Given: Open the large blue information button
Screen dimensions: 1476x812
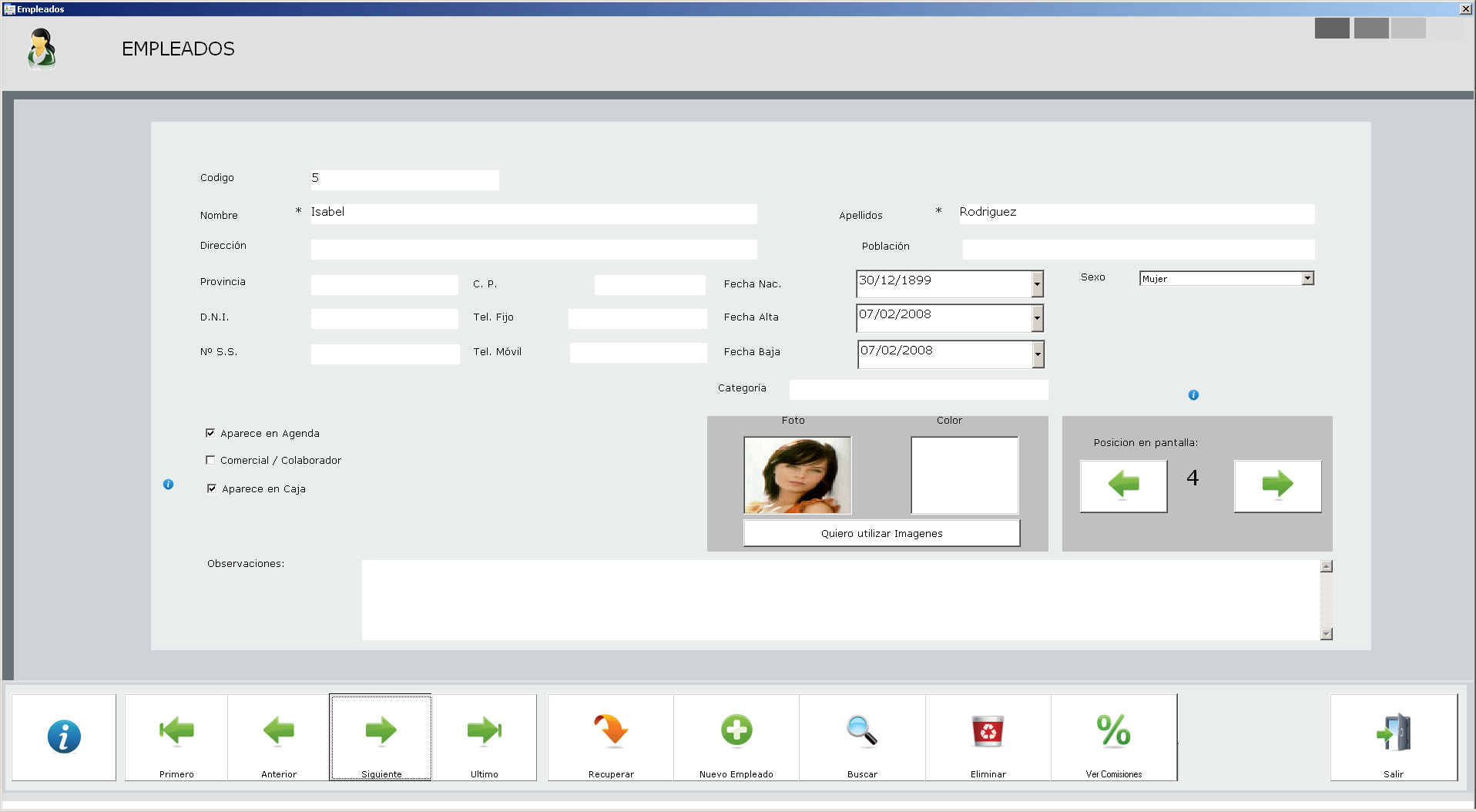Looking at the screenshot, I should [x=64, y=737].
